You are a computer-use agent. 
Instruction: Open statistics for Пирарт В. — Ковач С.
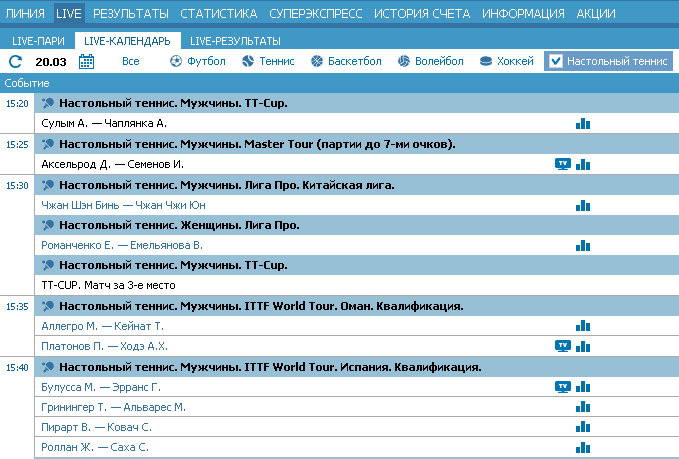tap(583, 427)
